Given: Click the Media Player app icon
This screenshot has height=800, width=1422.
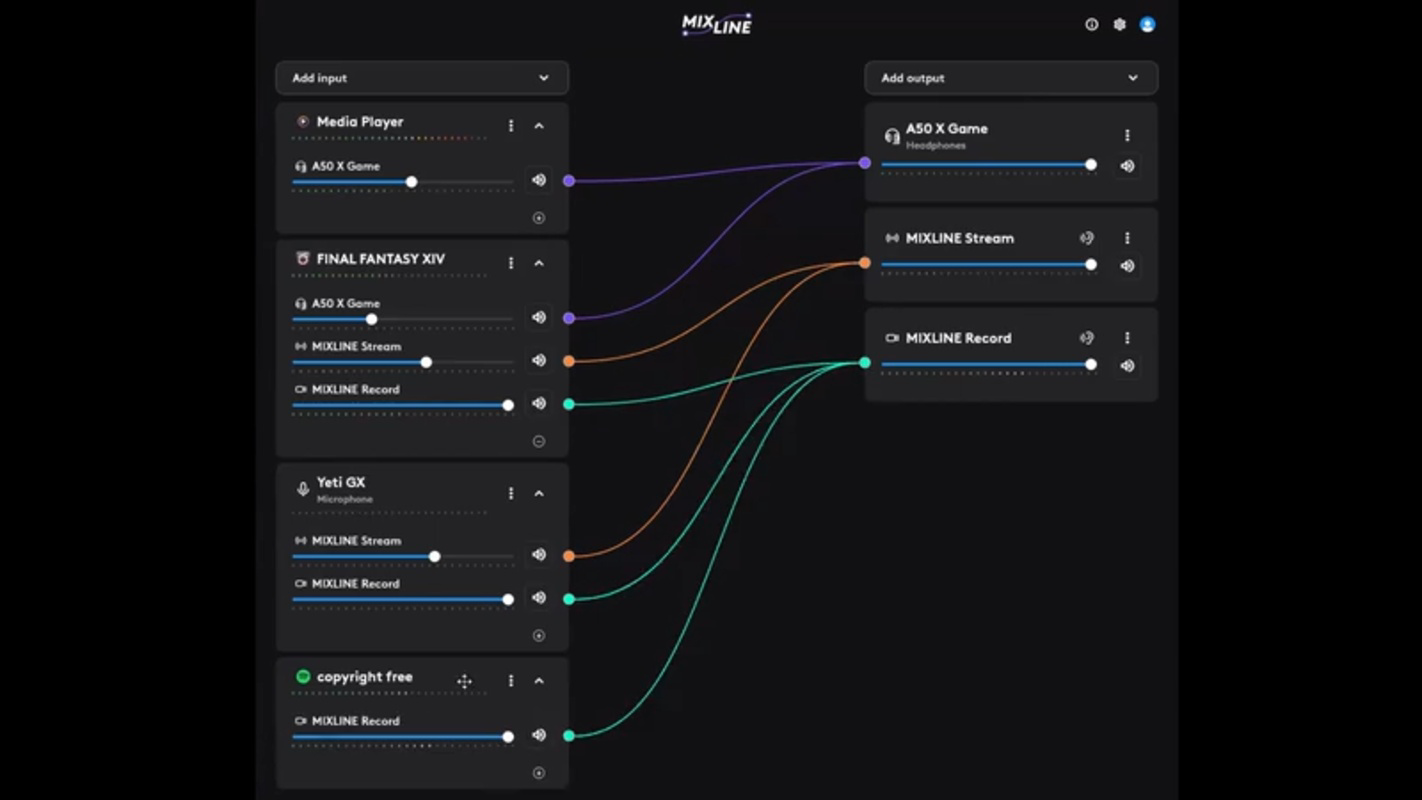Looking at the screenshot, I should point(303,122).
